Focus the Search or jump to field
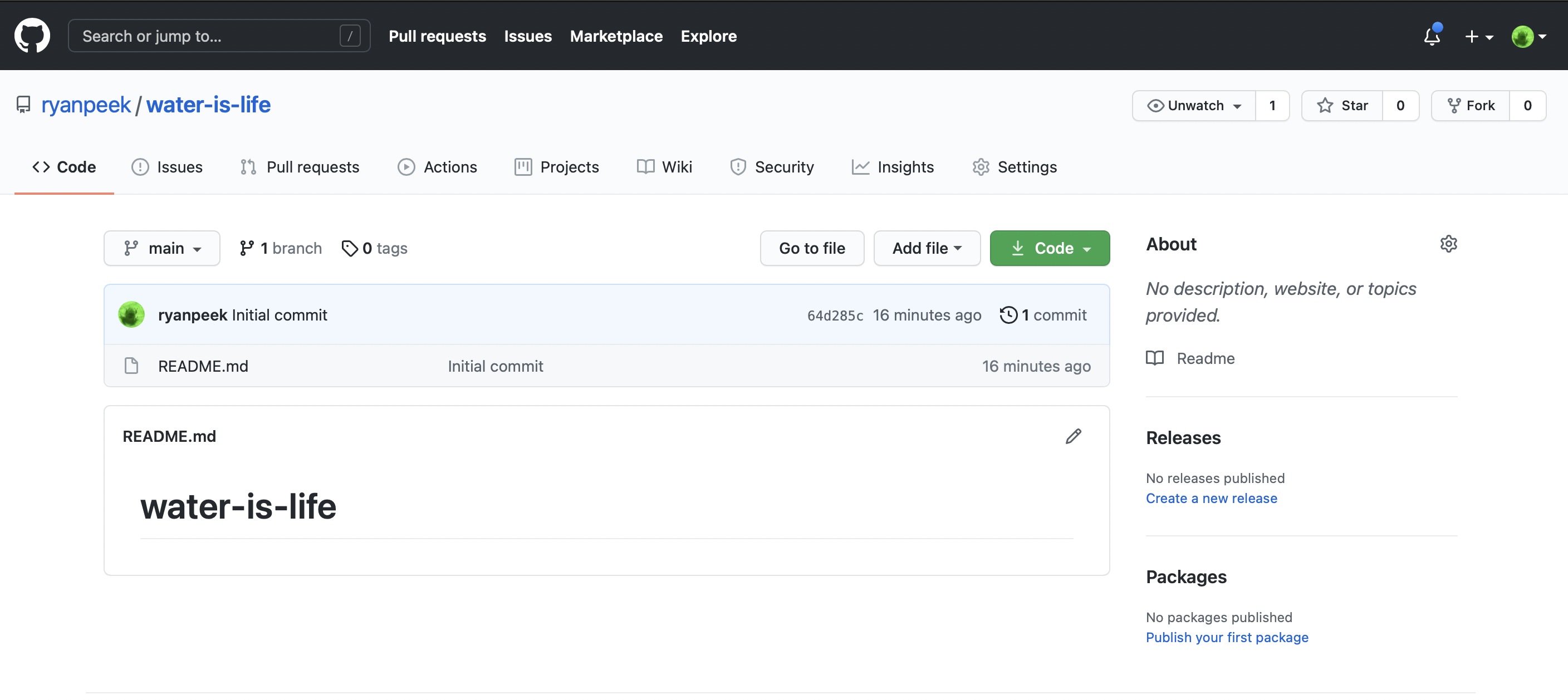Viewport: 1568px width, 700px height. coord(219,36)
